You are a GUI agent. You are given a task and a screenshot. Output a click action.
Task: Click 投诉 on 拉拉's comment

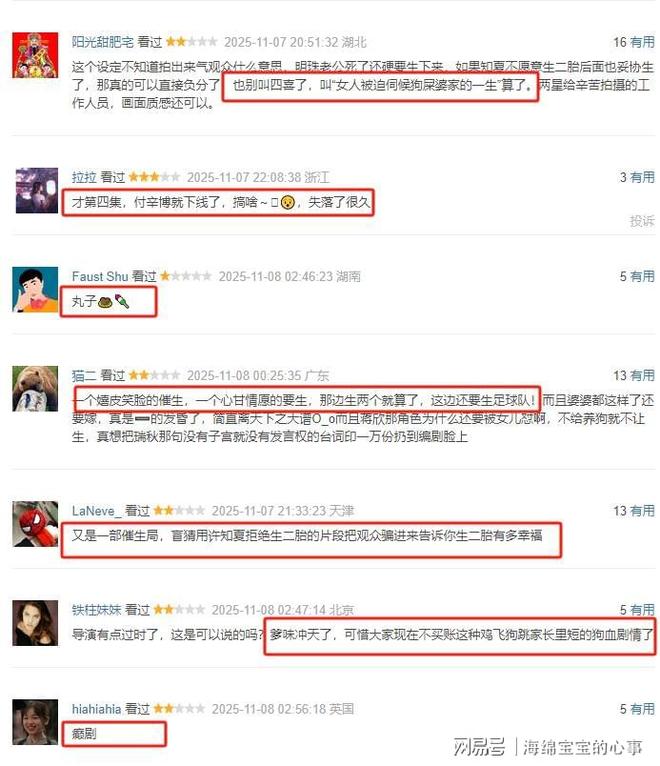tap(642, 221)
